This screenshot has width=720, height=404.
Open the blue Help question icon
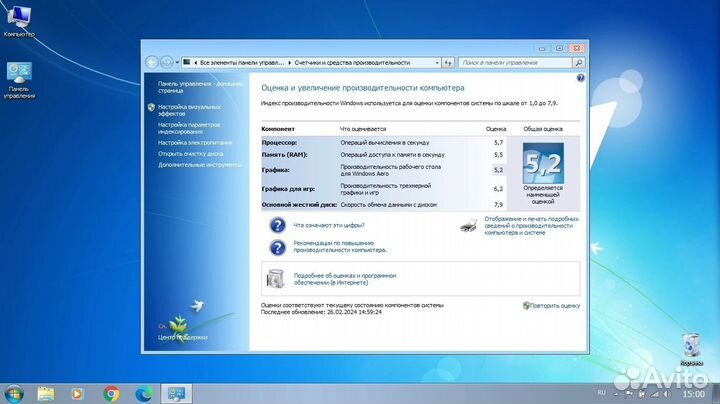click(580, 78)
